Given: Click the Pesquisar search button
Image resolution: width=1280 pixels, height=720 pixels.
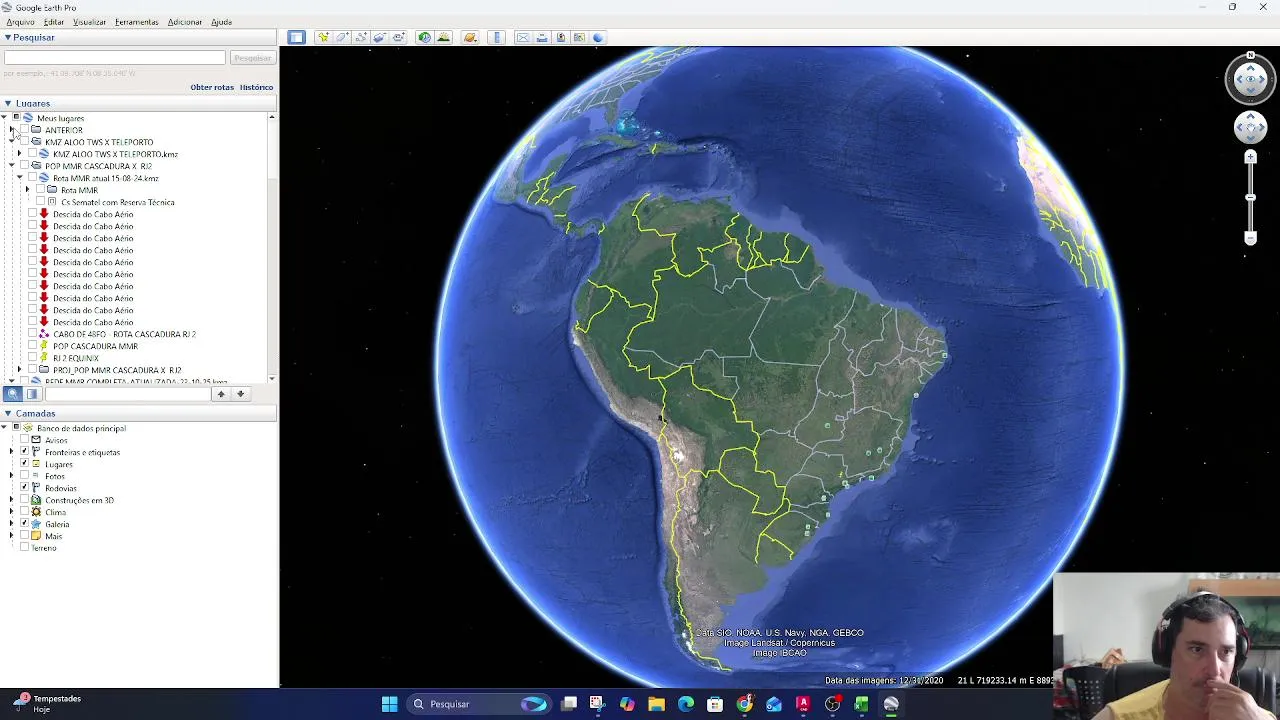Looking at the screenshot, I should [252, 58].
